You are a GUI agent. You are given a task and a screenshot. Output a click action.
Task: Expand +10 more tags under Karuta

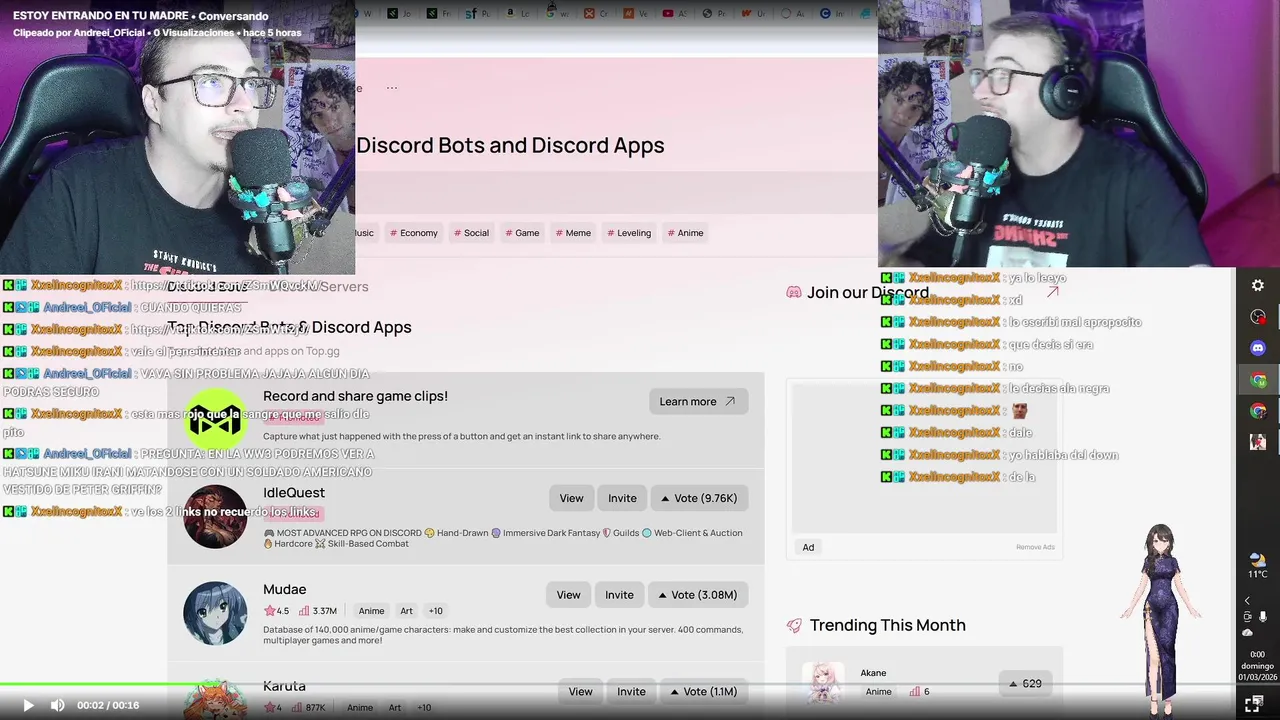[424, 708]
